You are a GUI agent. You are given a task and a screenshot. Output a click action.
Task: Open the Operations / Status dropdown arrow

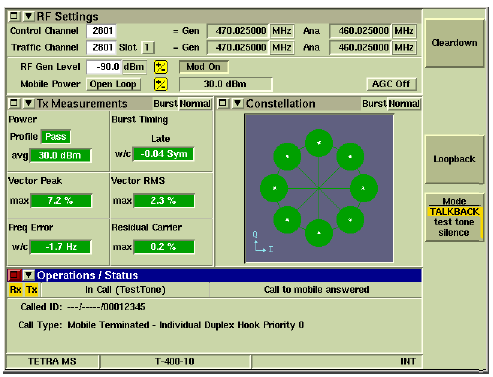click(29, 275)
